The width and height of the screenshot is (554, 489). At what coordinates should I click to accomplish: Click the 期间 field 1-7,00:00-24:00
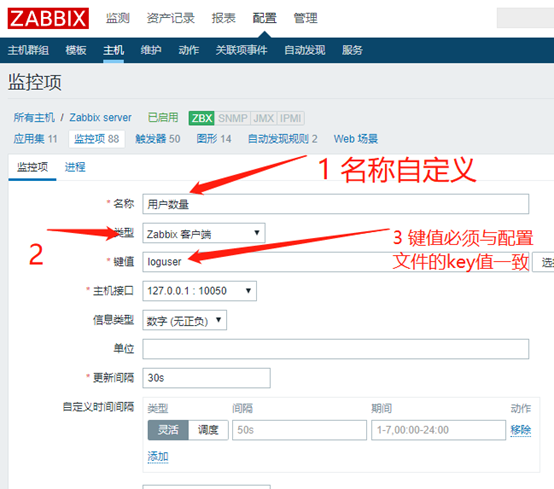pos(438,430)
